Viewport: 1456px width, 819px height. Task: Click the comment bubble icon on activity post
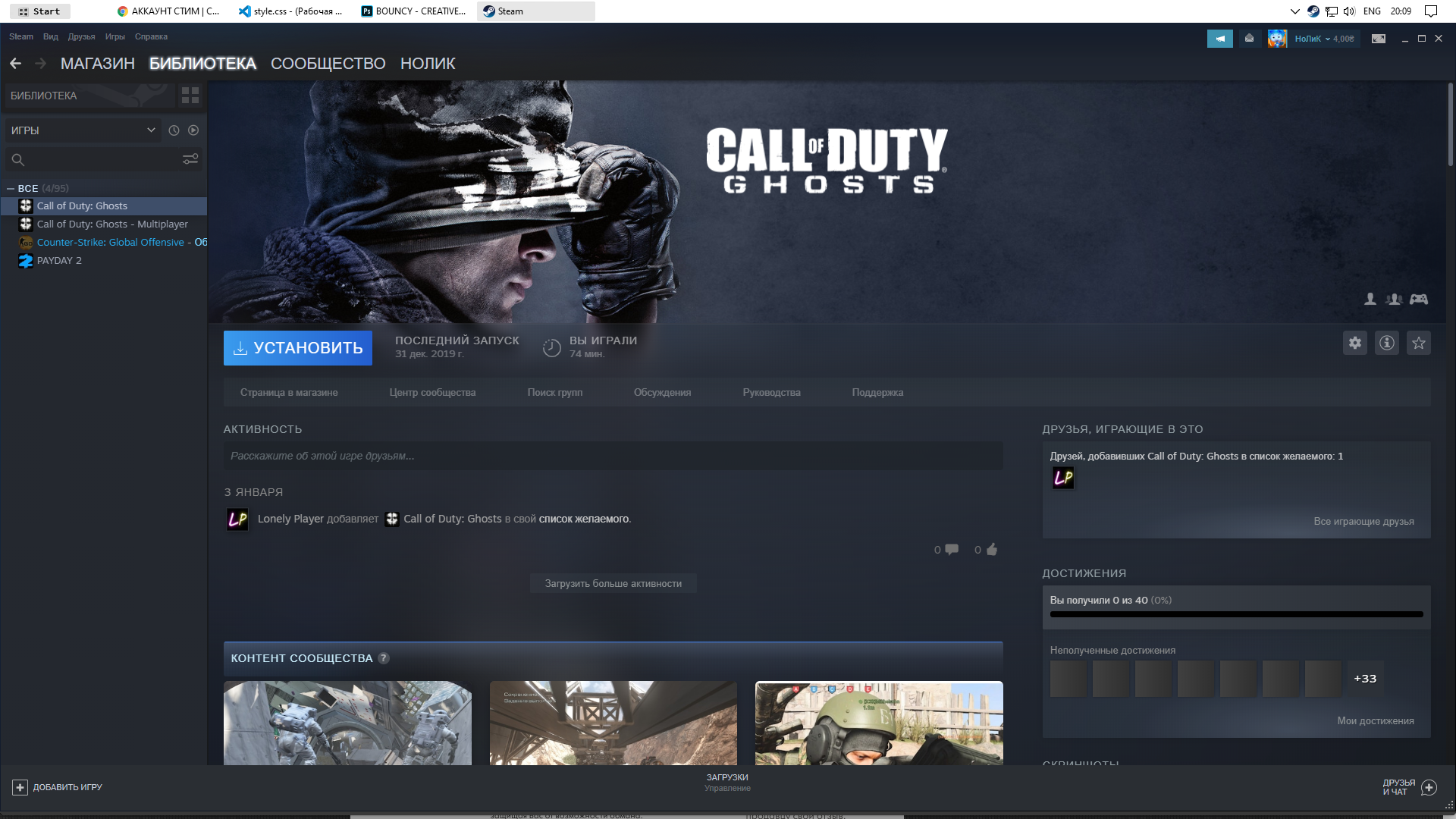tap(951, 550)
